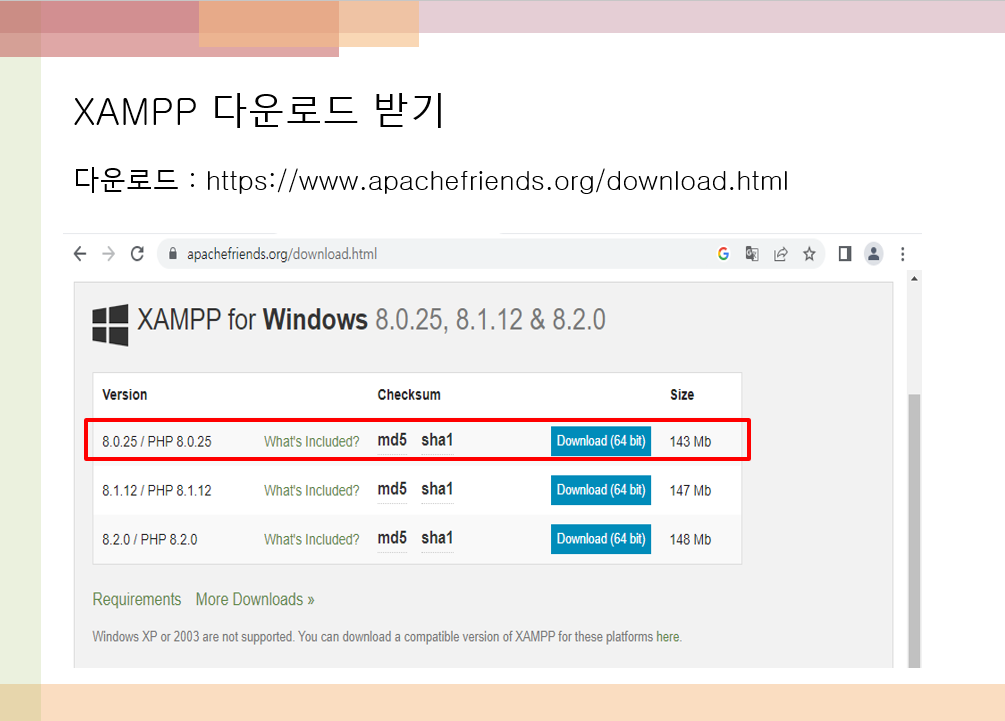This screenshot has width=1005, height=721.
Task: Show sha1 checksum for 8.1.12
Action: point(437,489)
